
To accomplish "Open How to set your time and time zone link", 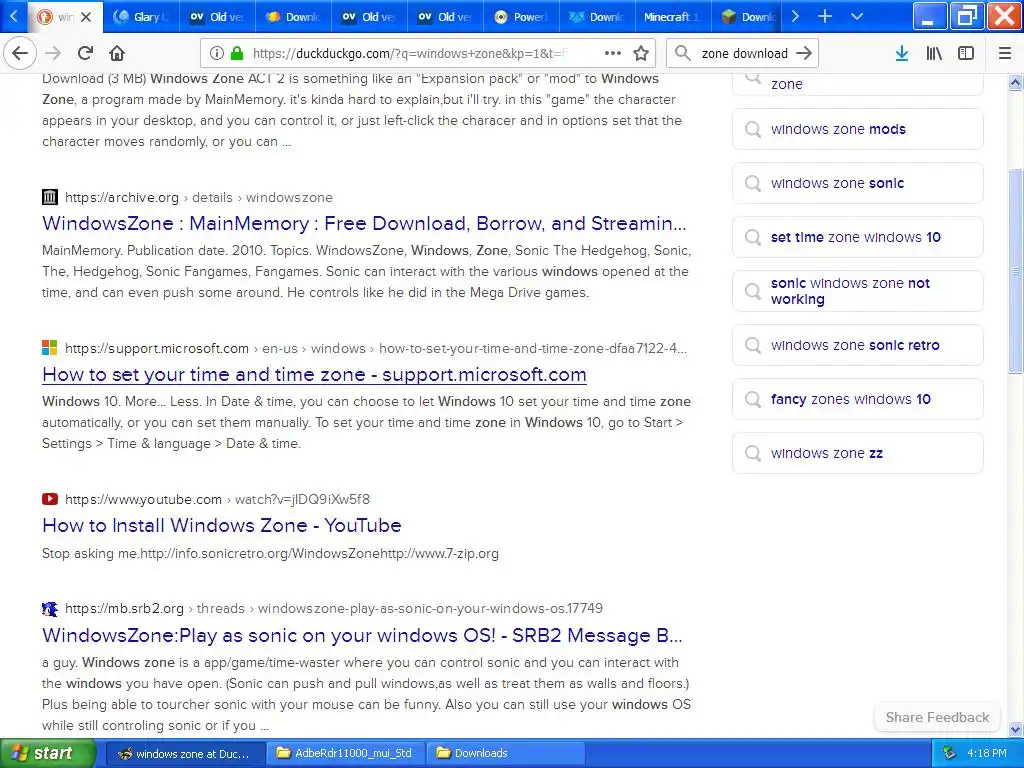I will (314, 374).
